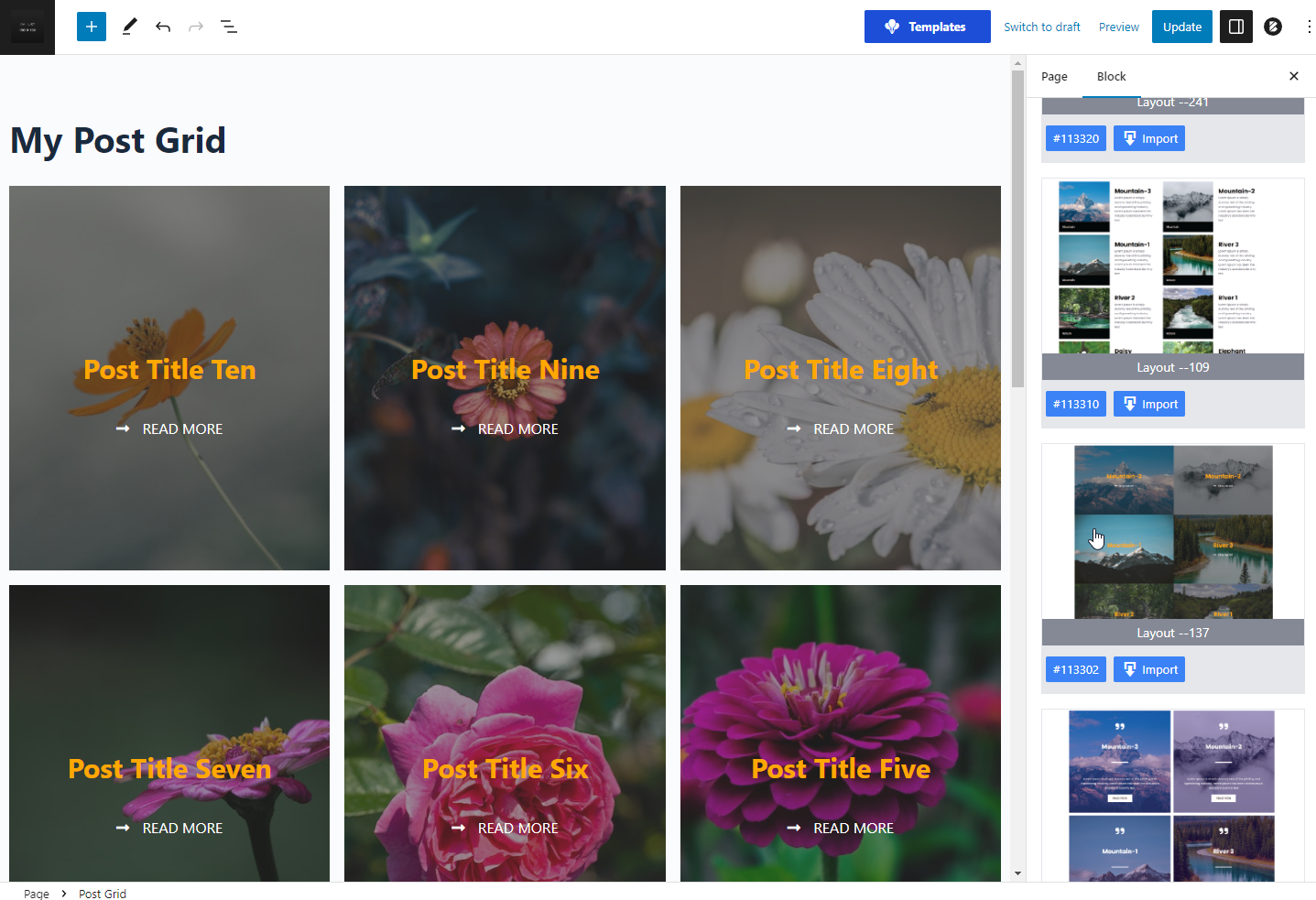The height and width of the screenshot is (900, 1316).
Task: Preview the page
Action: click(1119, 27)
